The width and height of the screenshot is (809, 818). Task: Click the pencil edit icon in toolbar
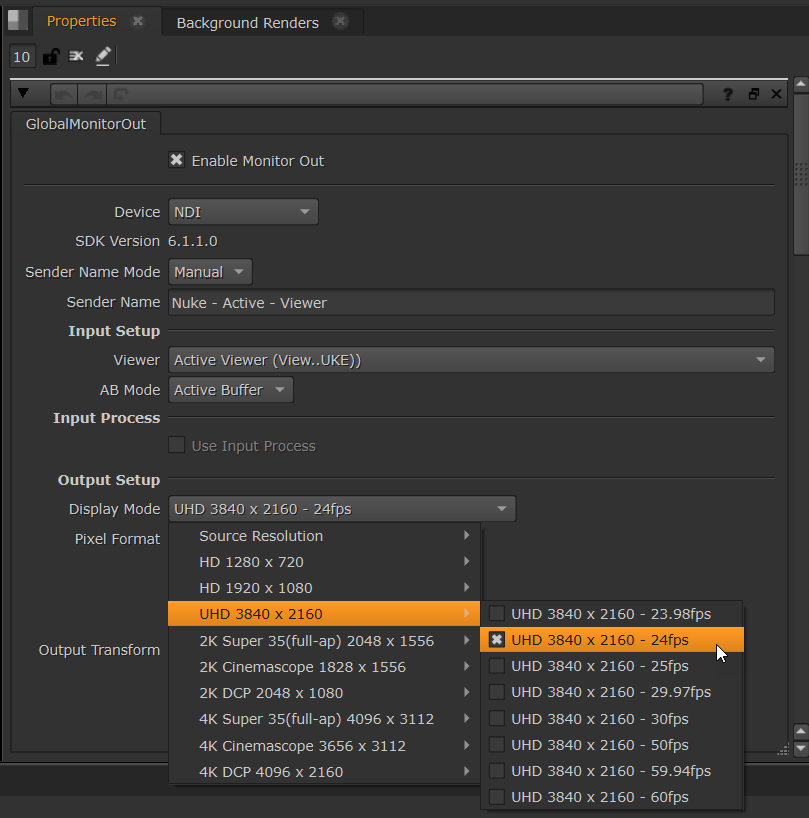coord(103,57)
